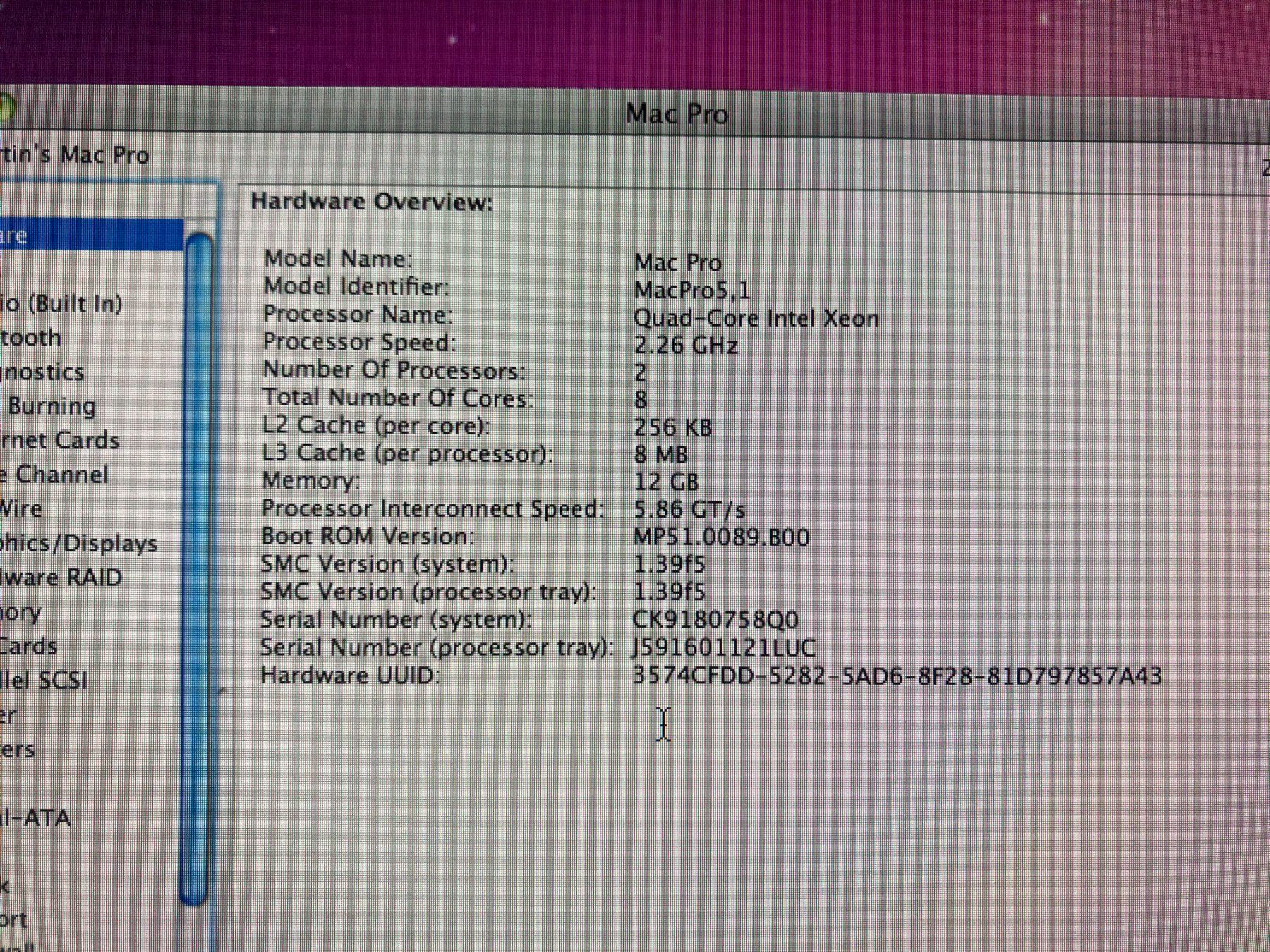Click the Hardware UUID value
Image resolution: width=1270 pixels, height=952 pixels.
click(x=897, y=676)
